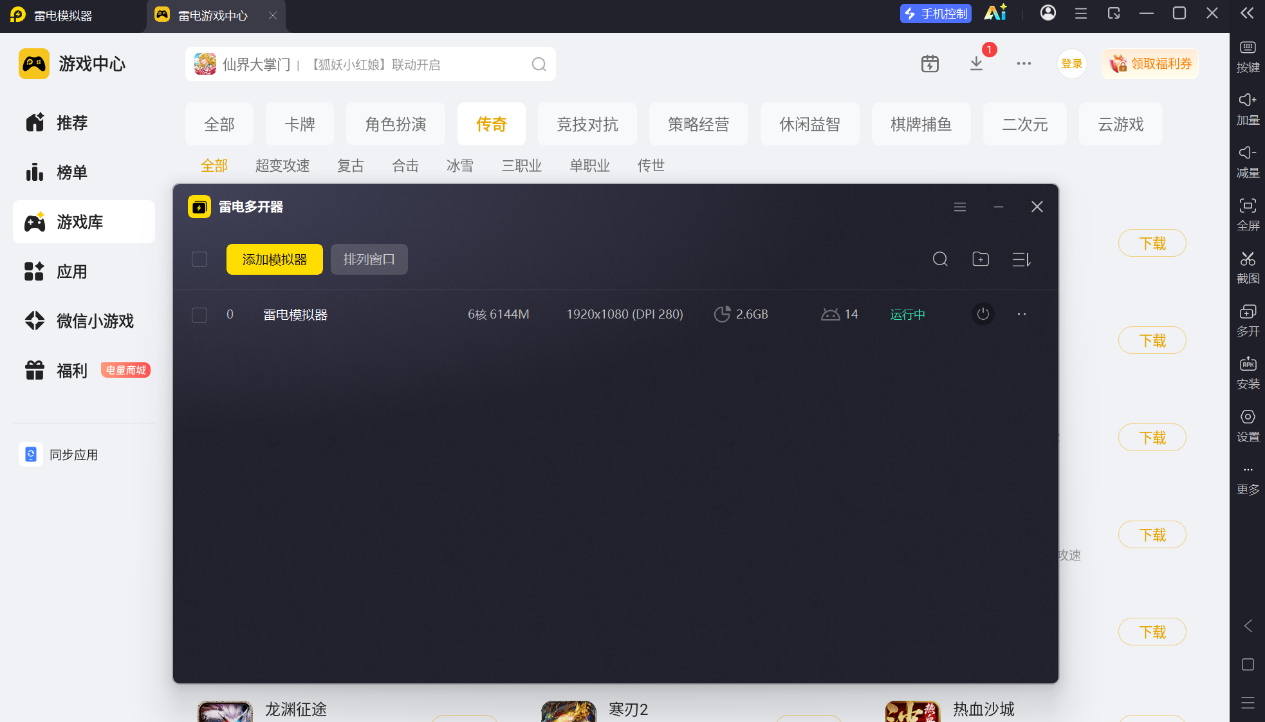Filter by 复古 sub-category
Image resolution: width=1265 pixels, height=722 pixels.
pos(351,166)
